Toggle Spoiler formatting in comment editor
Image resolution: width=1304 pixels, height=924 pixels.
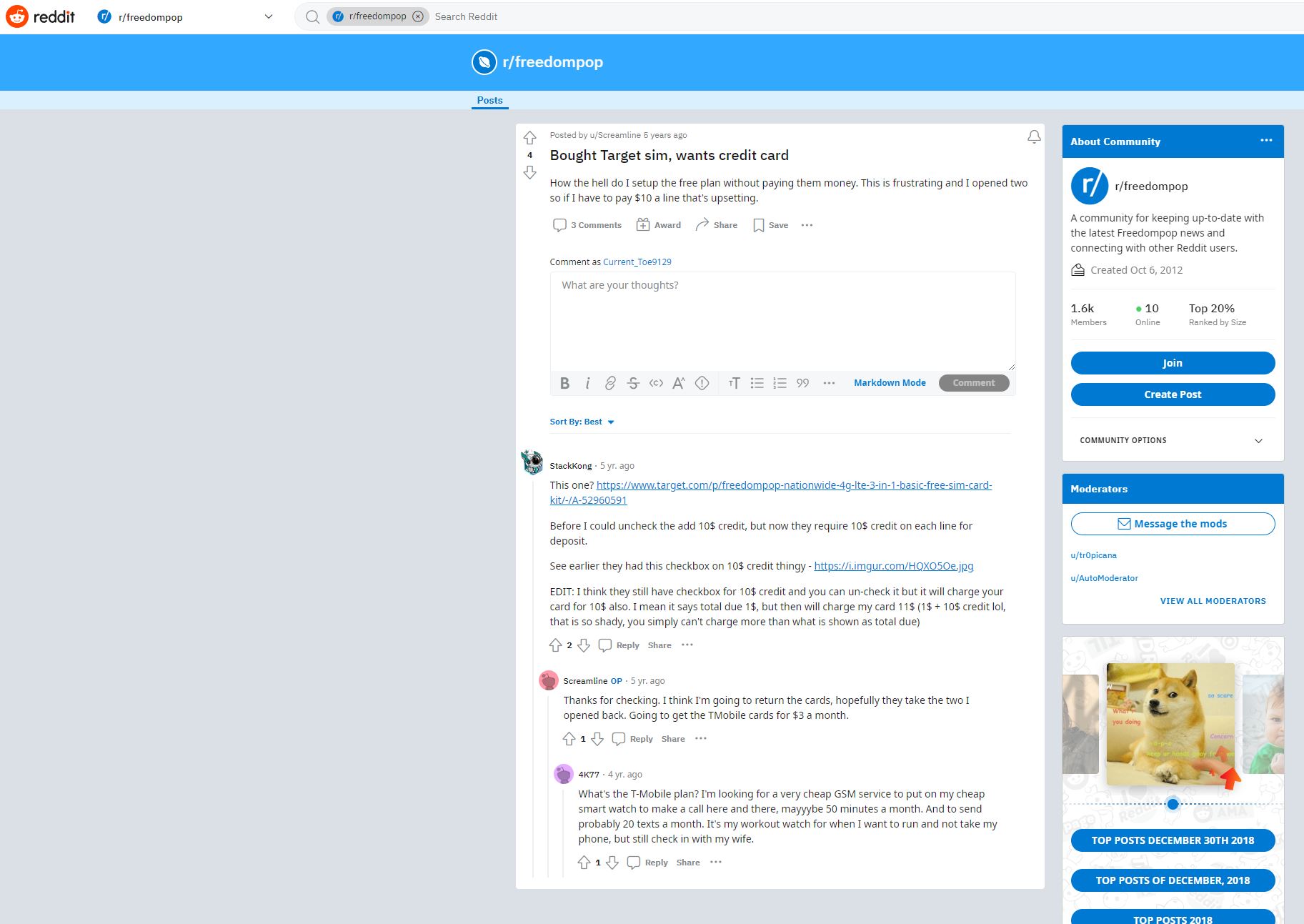coord(702,383)
